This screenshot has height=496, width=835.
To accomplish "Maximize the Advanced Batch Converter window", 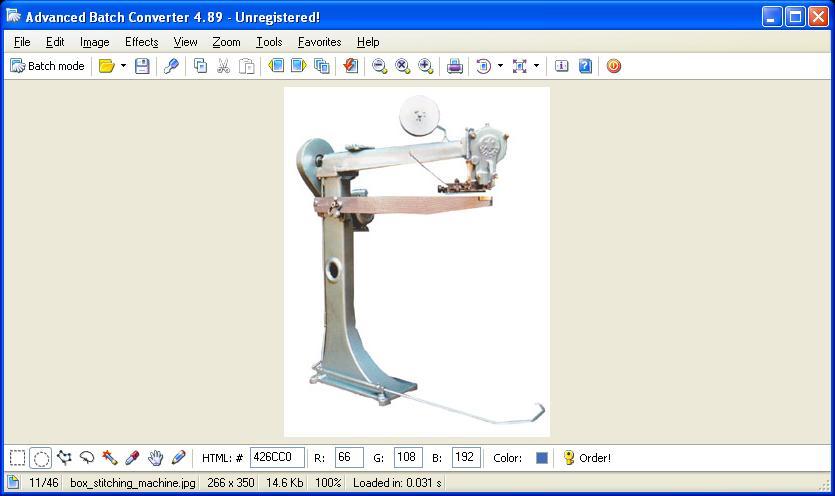I will tap(796, 17).
